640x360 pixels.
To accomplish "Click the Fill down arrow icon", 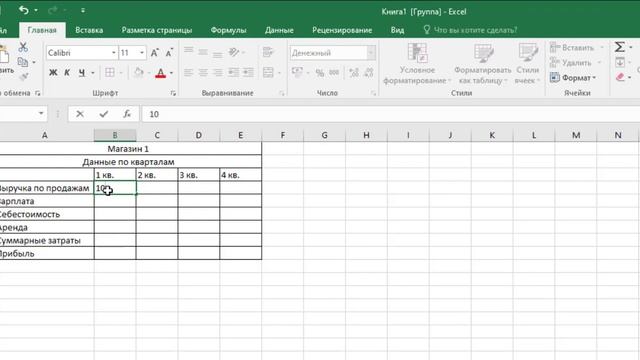I will tap(620, 62).
